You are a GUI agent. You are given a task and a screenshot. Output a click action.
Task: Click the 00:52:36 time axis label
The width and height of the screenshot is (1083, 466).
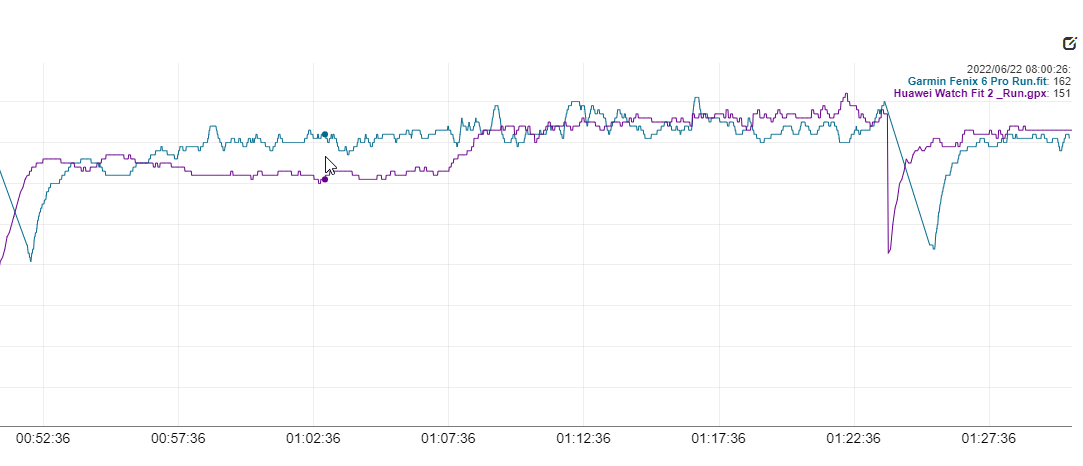[43, 438]
